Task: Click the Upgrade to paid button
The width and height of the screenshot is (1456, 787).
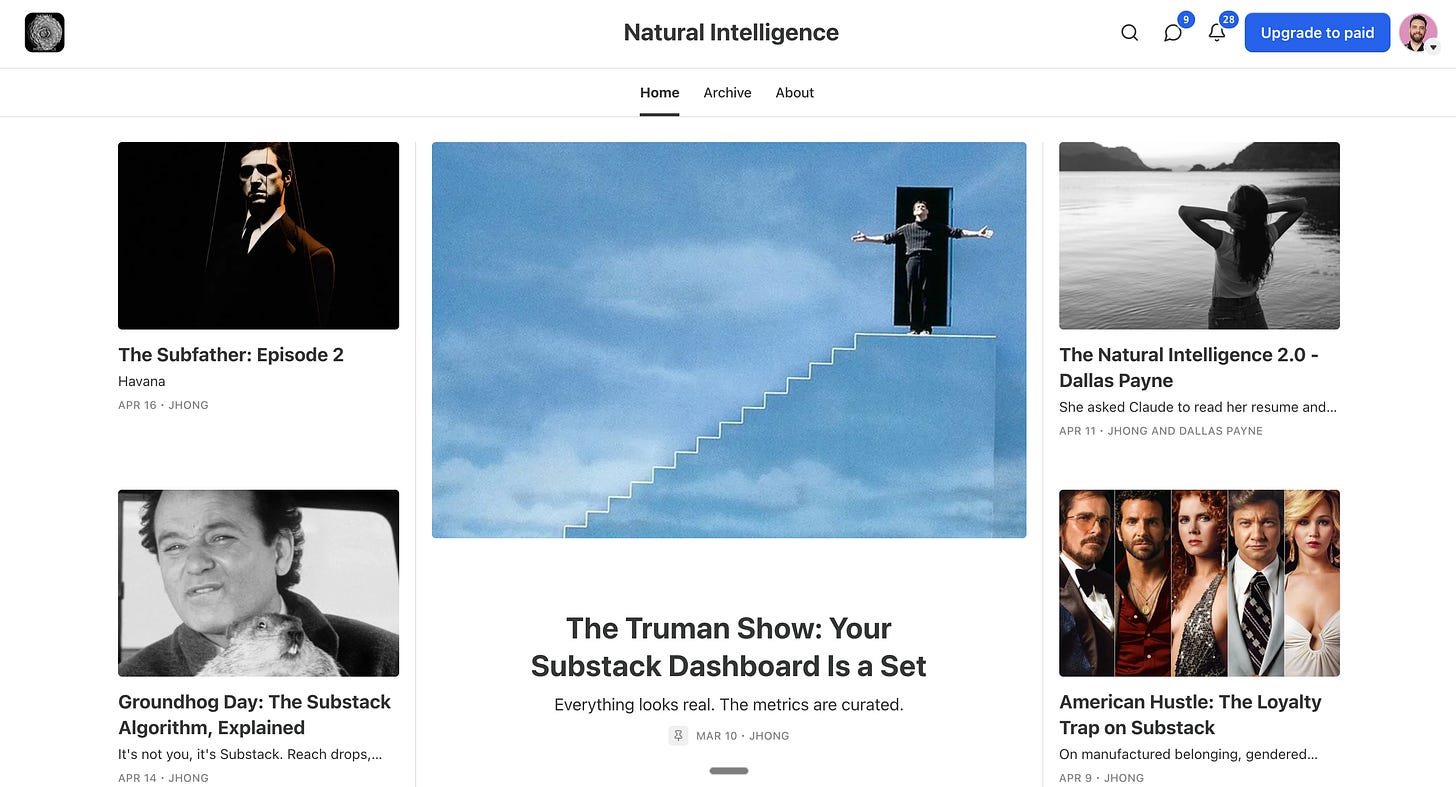Action: pyautogui.click(x=1317, y=33)
